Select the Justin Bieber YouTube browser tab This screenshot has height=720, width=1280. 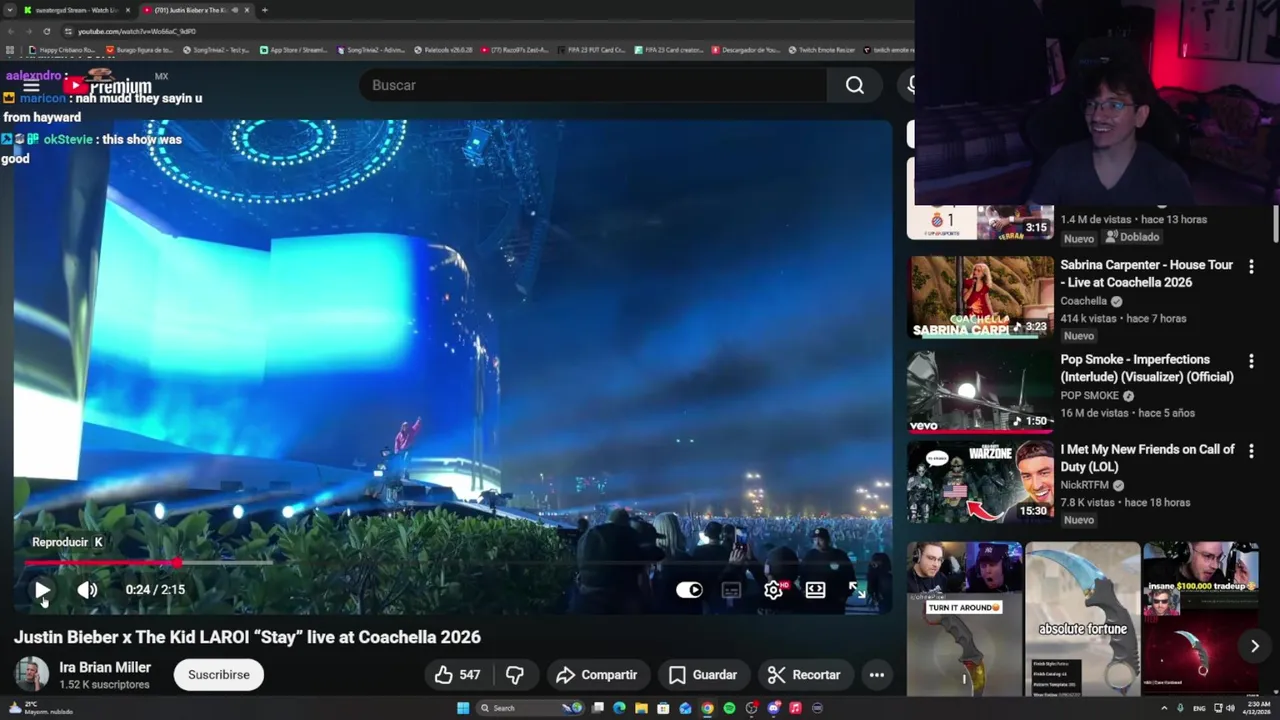coord(196,10)
